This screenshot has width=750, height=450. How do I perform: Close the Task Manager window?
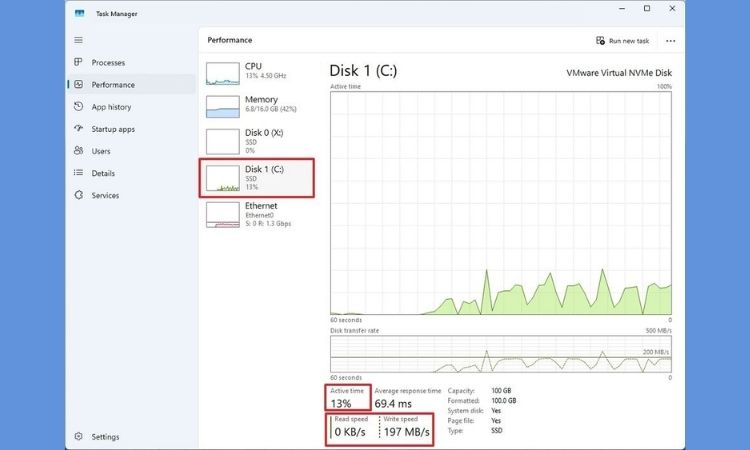[x=672, y=9]
